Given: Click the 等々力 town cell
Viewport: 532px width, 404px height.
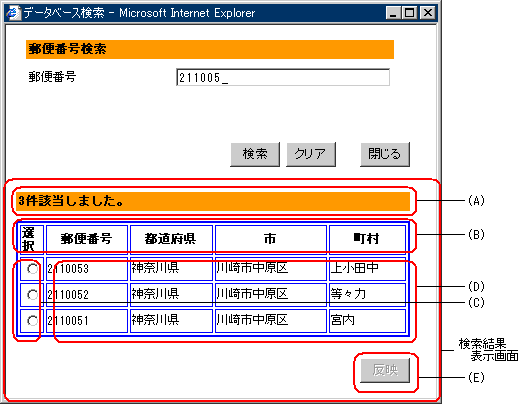Looking at the screenshot, I should tap(367, 294).
